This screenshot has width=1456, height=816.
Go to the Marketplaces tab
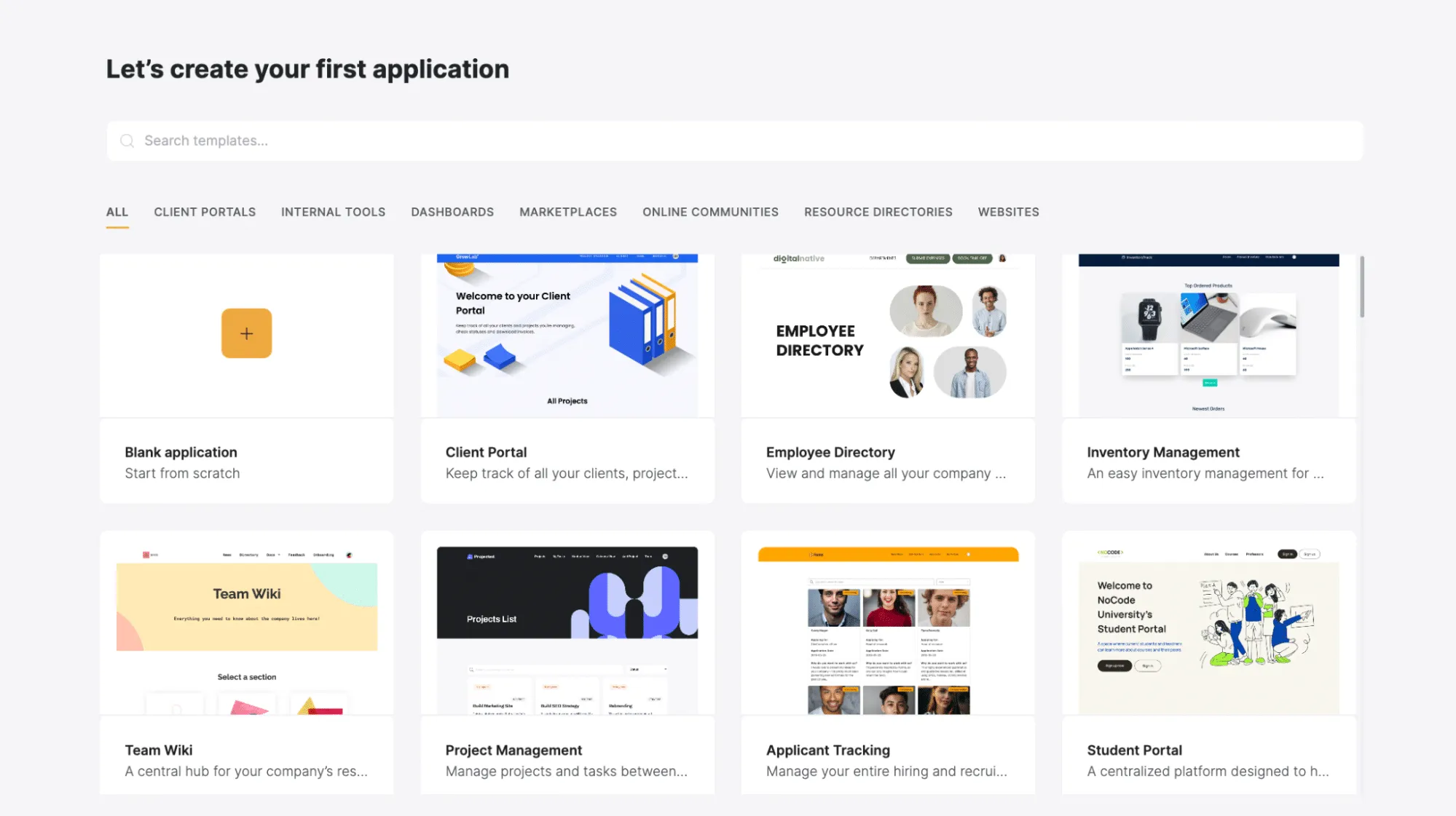[x=568, y=212]
